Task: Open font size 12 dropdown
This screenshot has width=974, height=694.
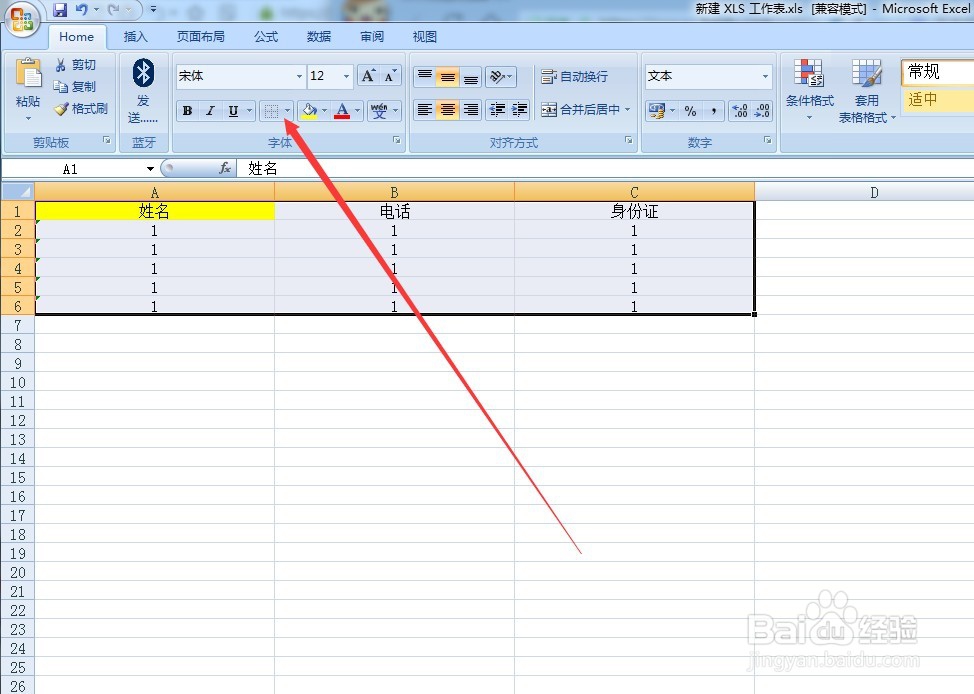Action: [347, 76]
